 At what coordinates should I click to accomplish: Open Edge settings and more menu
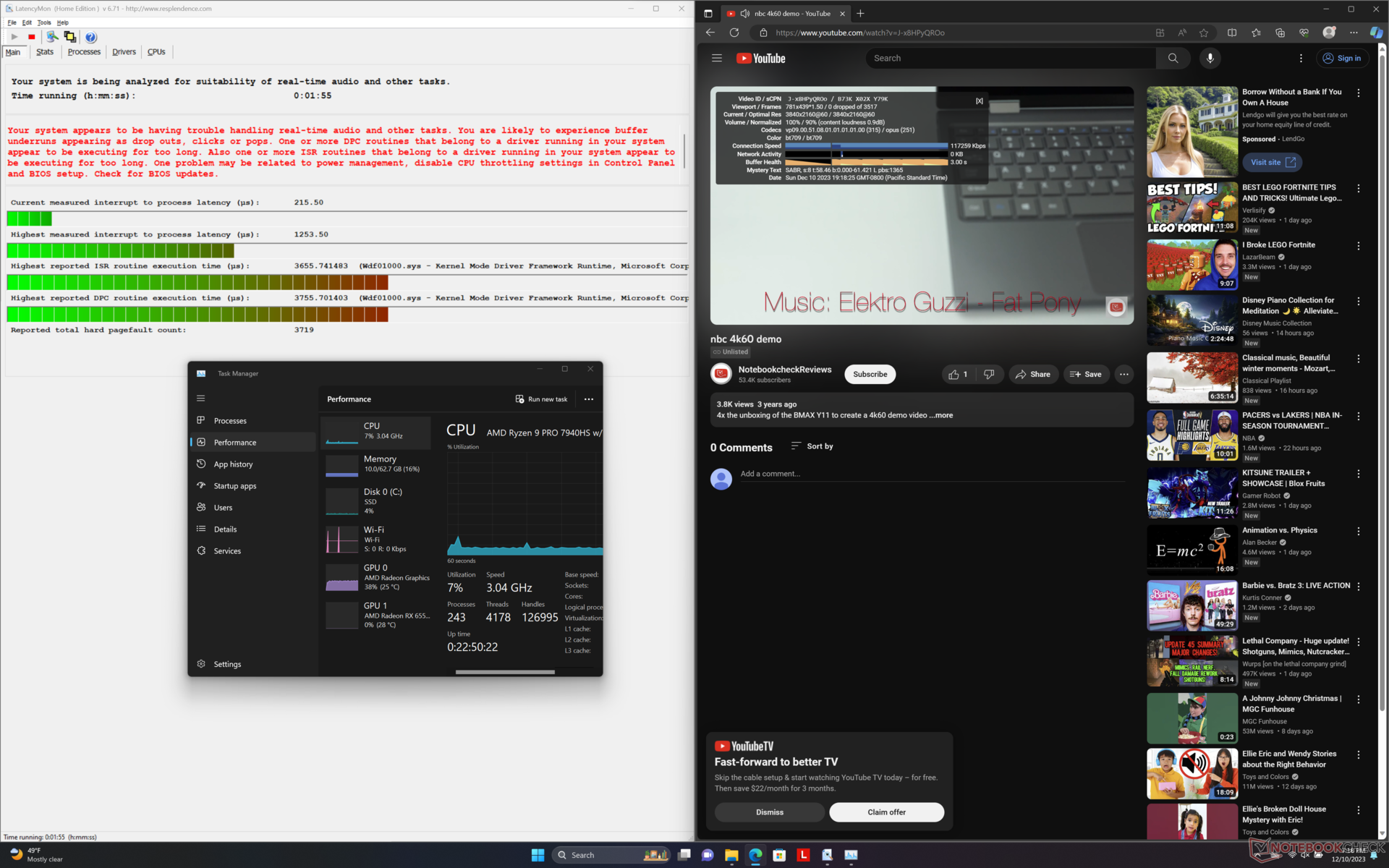[1354, 33]
